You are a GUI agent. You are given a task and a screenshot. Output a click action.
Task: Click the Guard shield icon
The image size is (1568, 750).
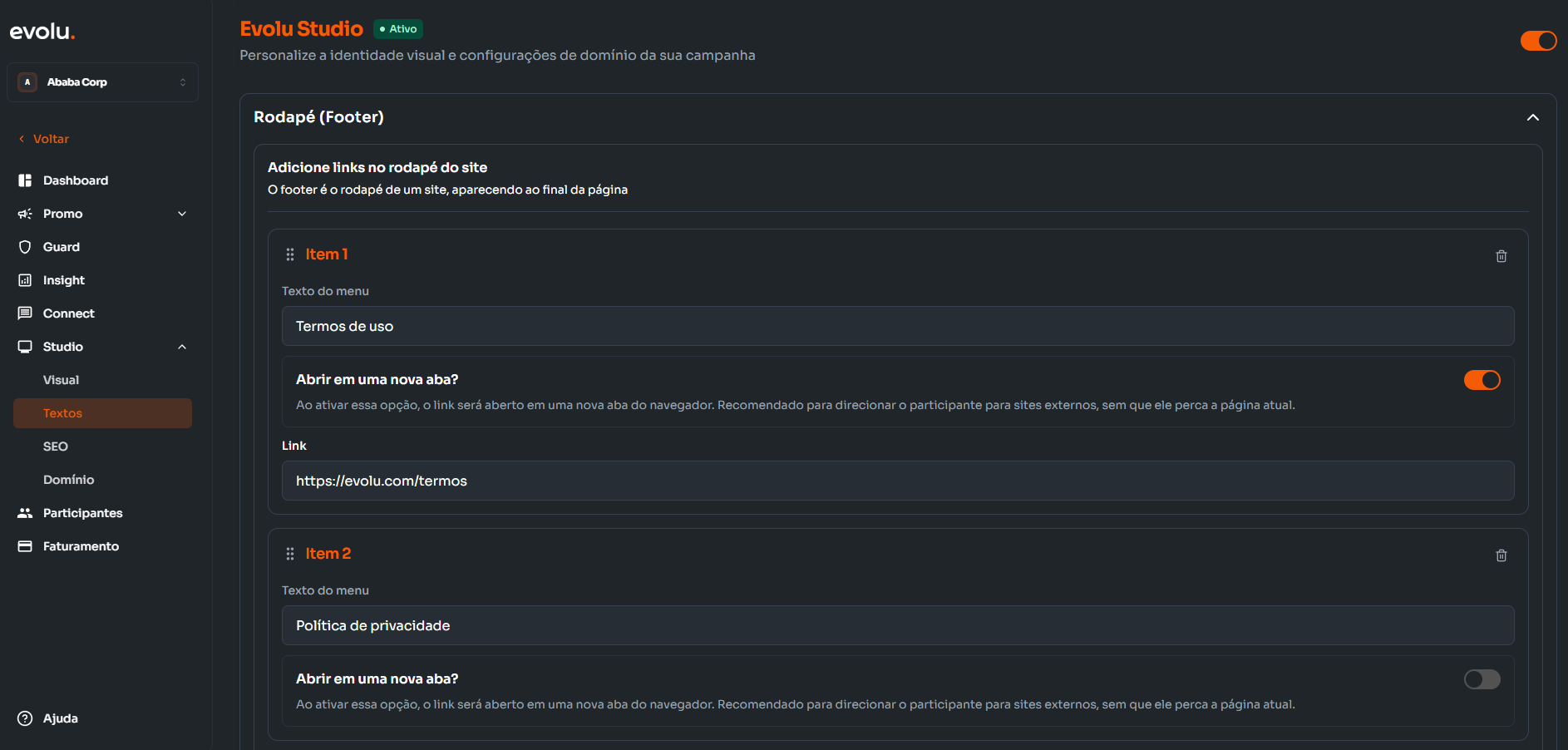[x=25, y=247]
